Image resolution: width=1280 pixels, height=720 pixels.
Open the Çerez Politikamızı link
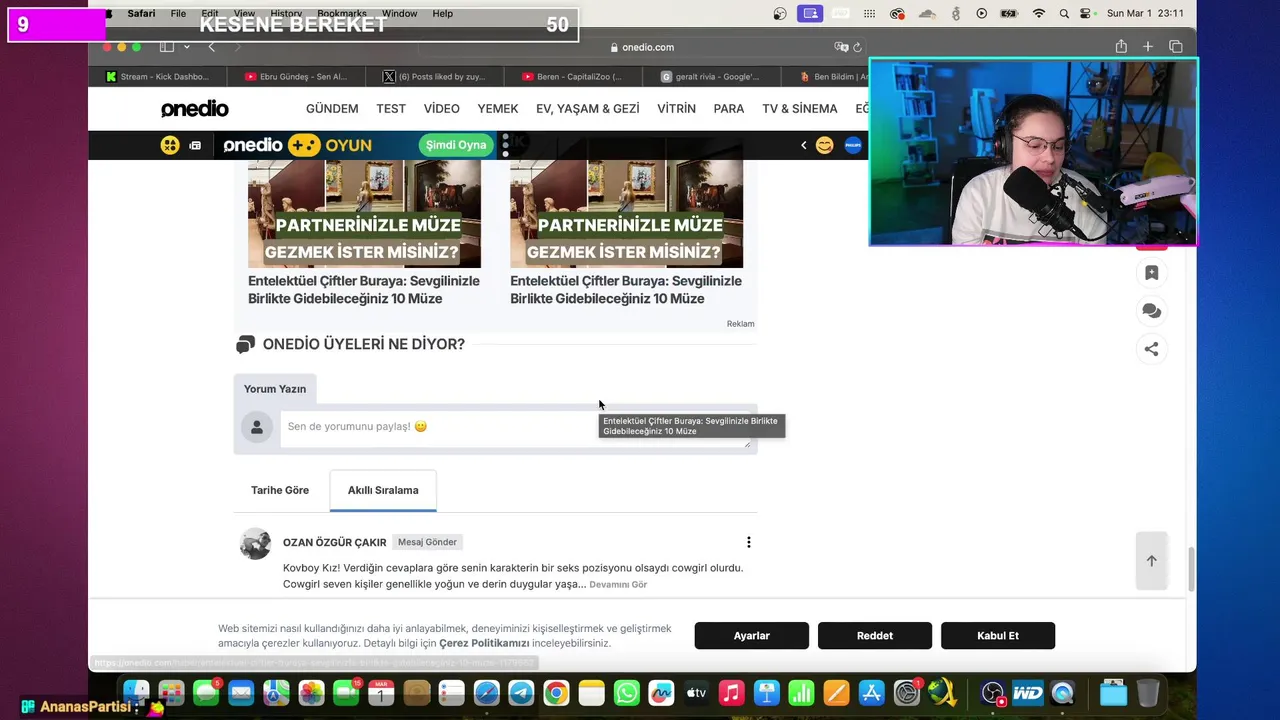[x=484, y=643]
